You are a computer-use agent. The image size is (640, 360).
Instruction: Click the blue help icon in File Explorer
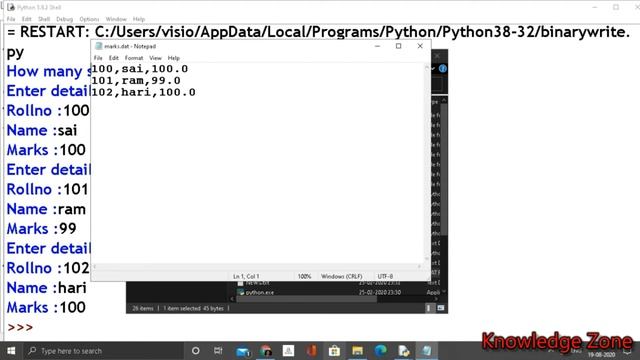443,69
